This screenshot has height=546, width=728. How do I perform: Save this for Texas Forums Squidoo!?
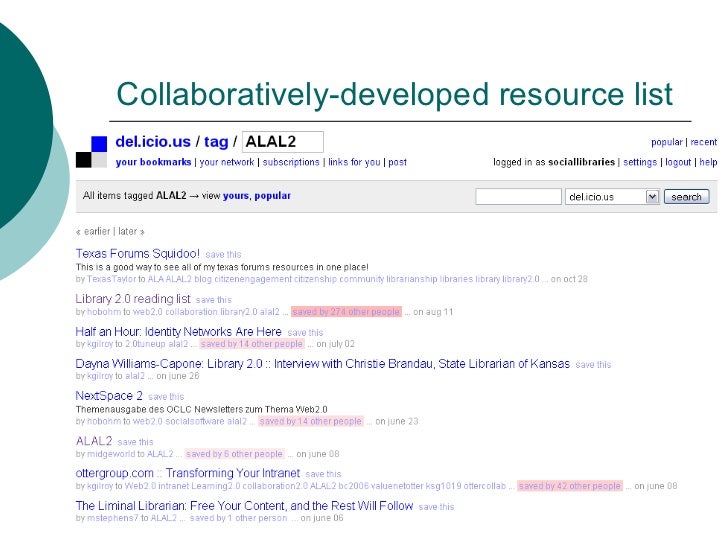[x=223, y=254]
